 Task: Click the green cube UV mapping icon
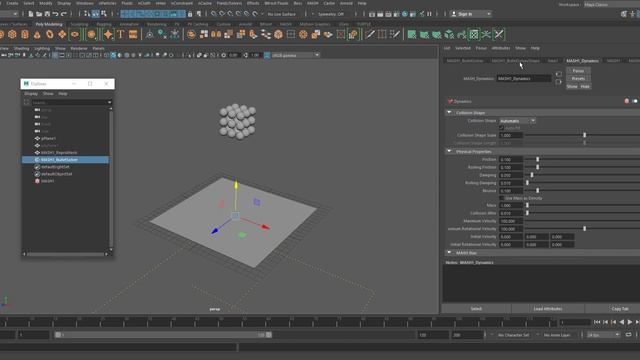pos(449,34)
